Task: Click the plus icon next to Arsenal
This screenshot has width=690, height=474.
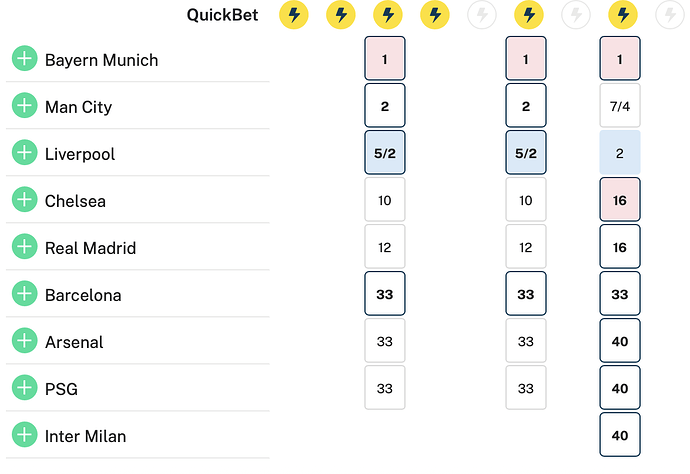Action: pyautogui.click(x=25, y=341)
